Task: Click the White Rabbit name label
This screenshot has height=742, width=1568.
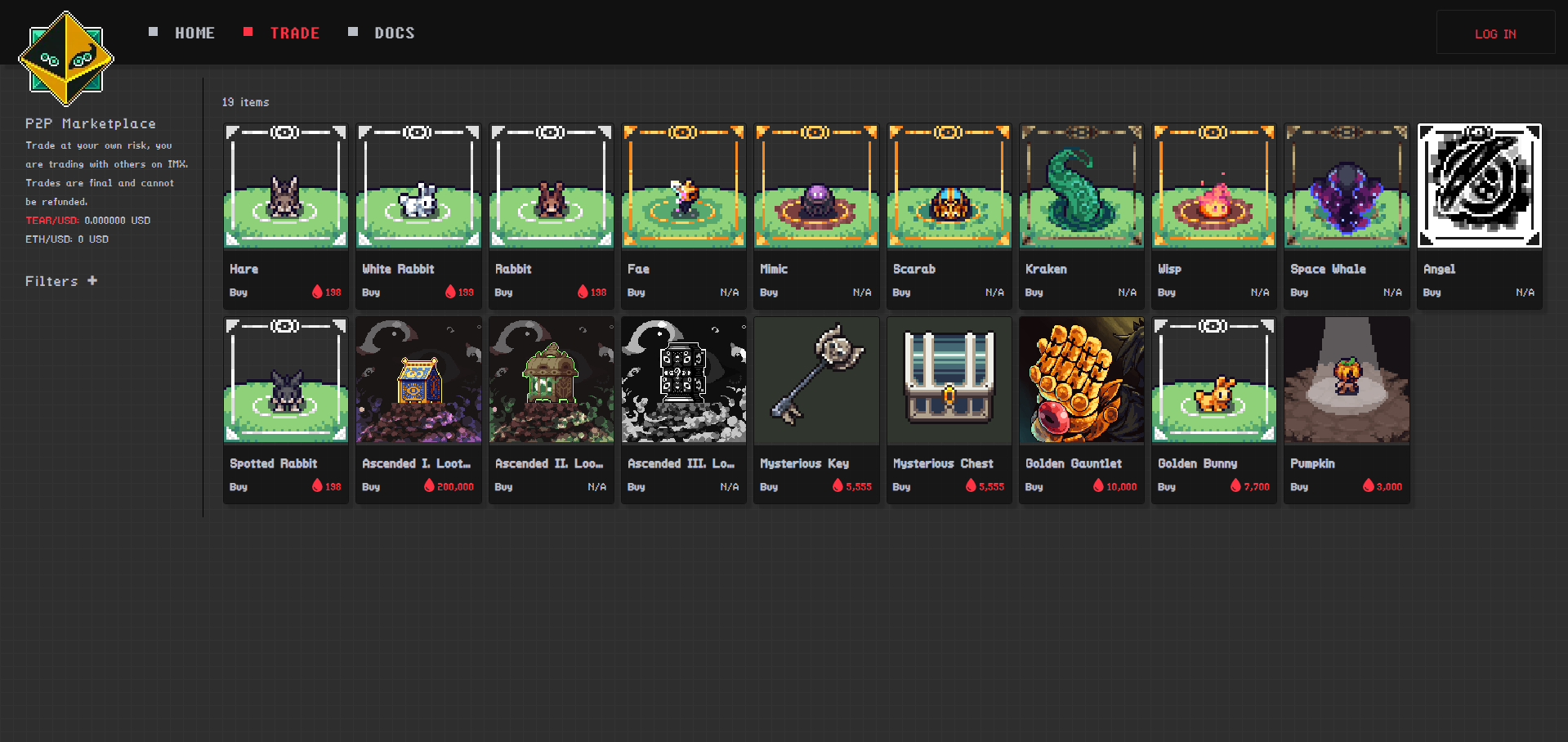Action: point(398,269)
